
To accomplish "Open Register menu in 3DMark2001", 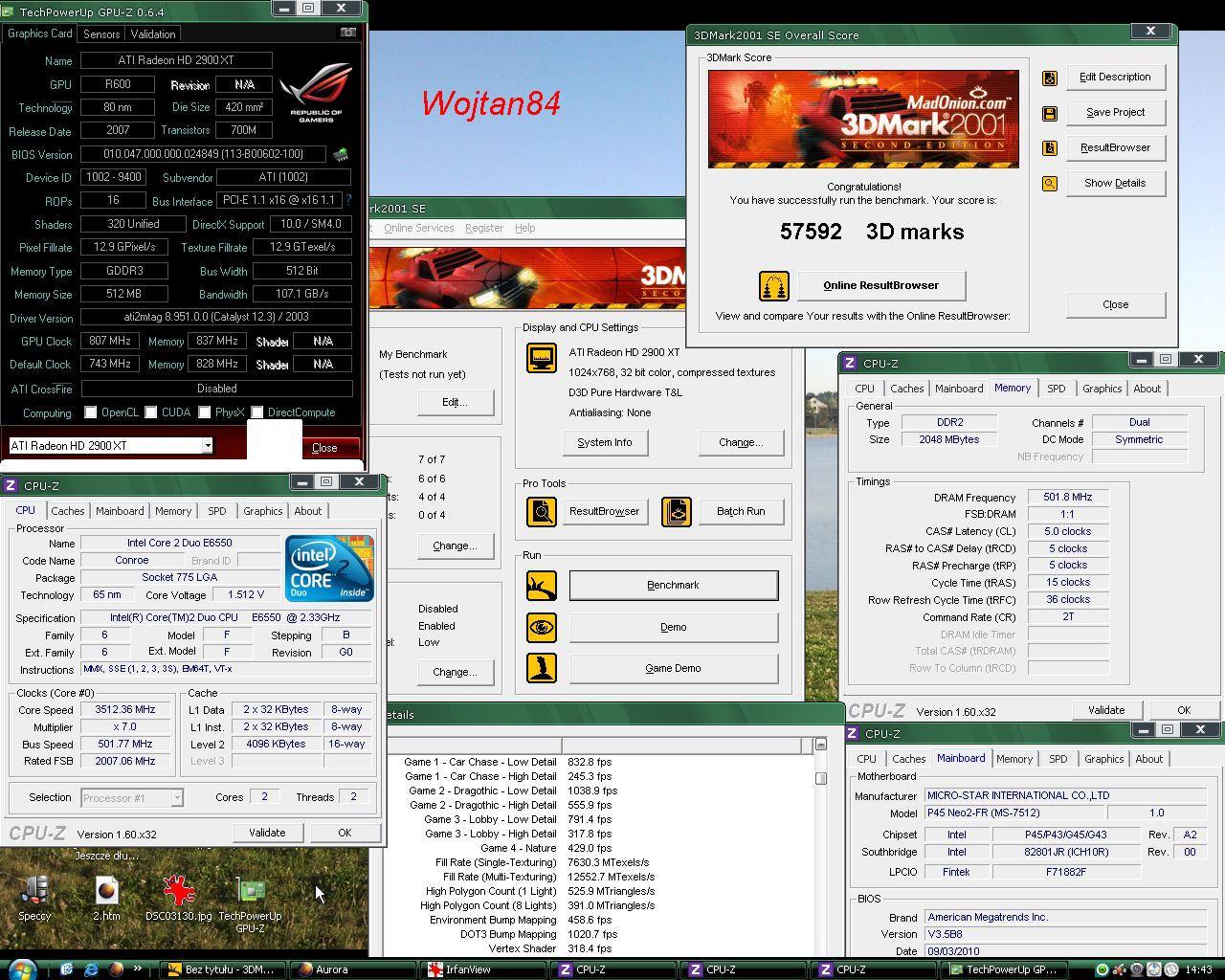I will pyautogui.click(x=483, y=228).
